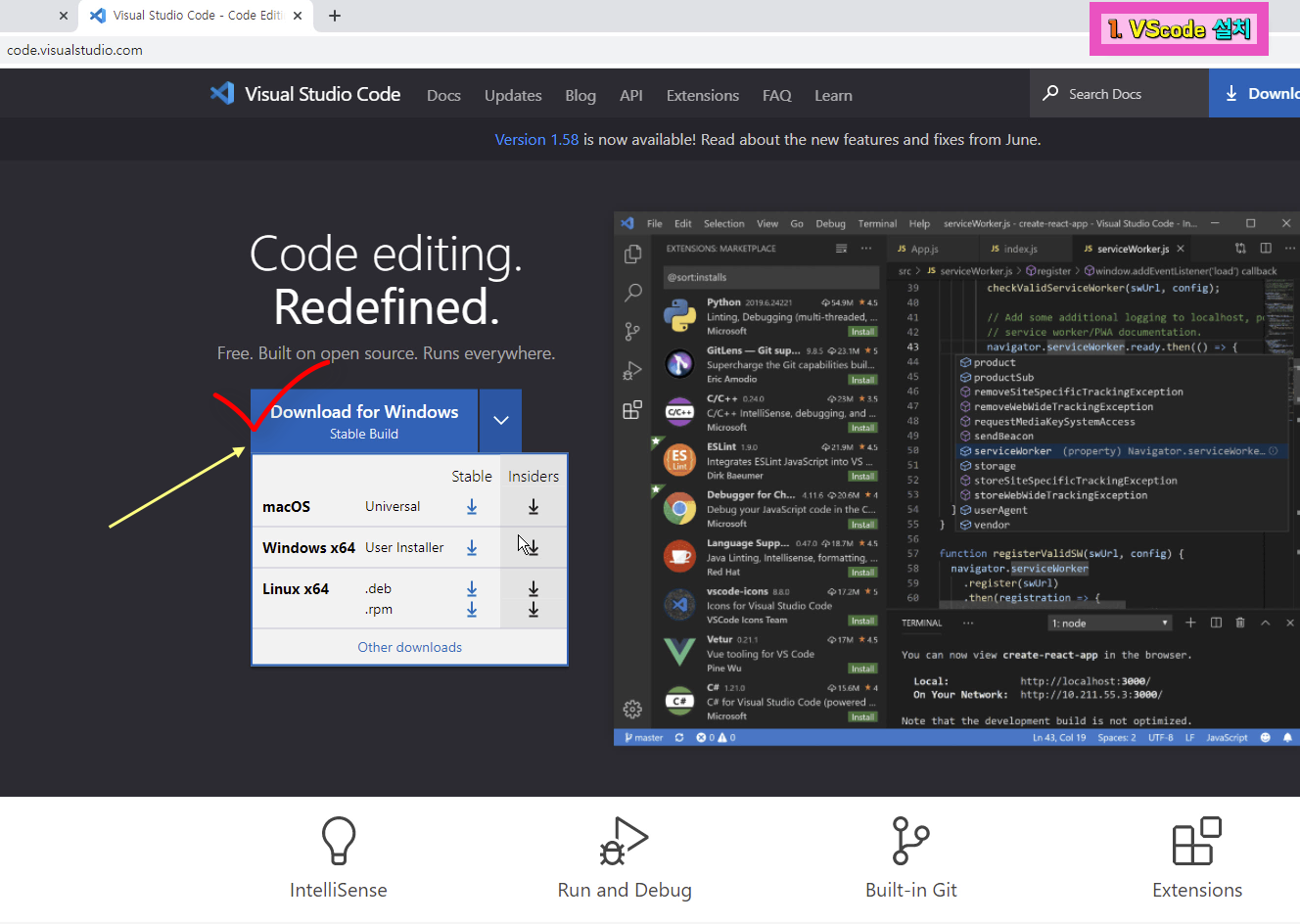
Task: Click the Search Docs input field
Action: coord(1119,93)
